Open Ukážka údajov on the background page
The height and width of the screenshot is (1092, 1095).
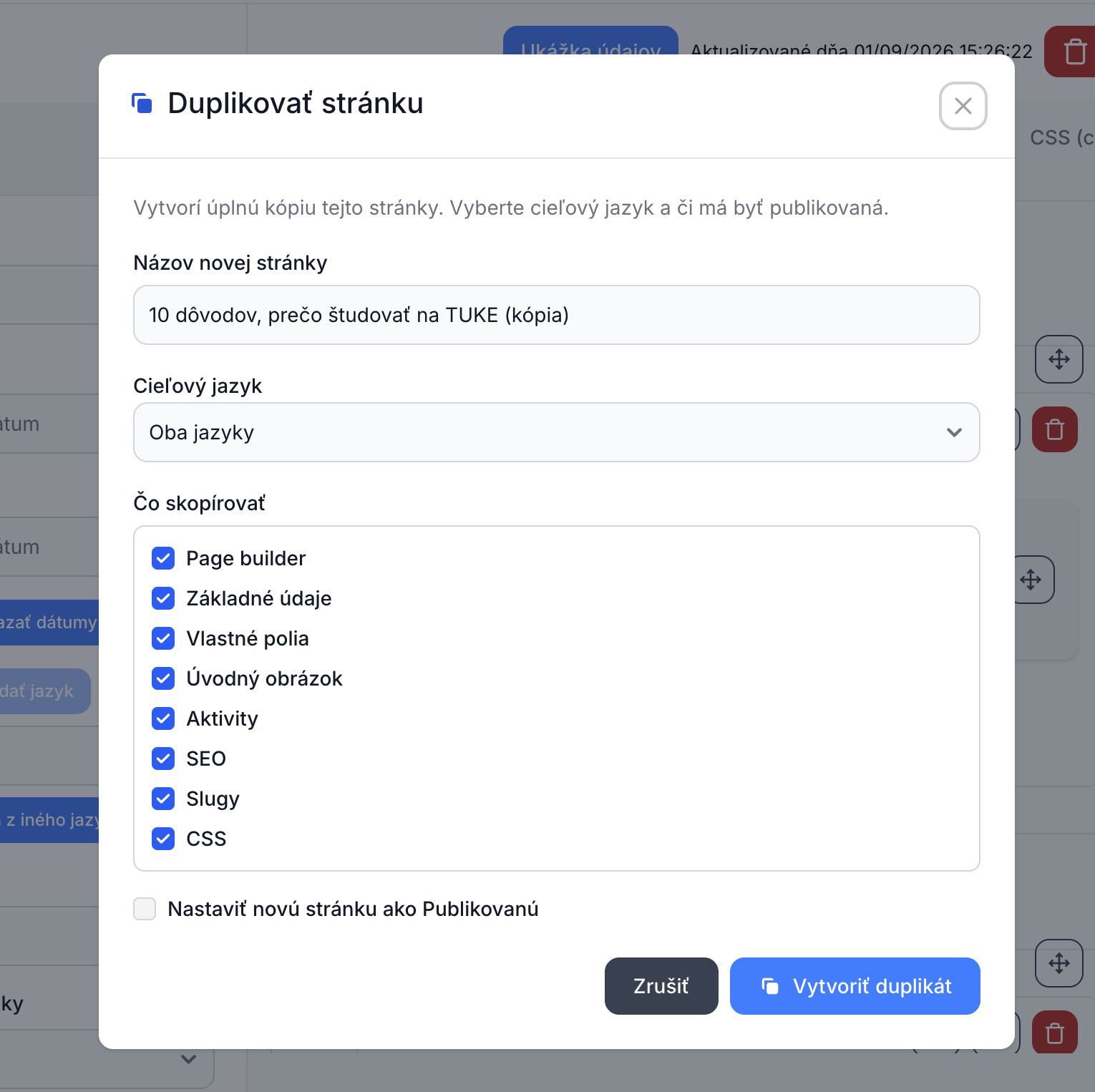590,41
